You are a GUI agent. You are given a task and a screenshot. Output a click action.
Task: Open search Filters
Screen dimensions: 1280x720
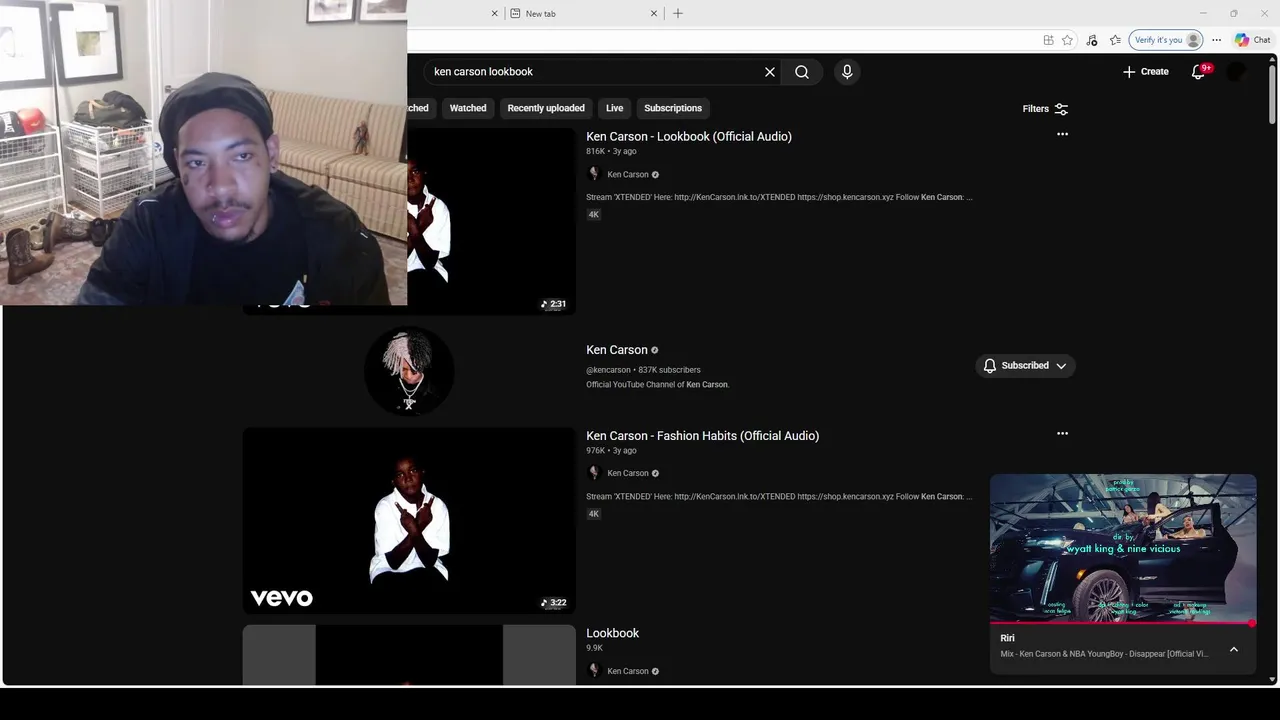pos(1045,109)
